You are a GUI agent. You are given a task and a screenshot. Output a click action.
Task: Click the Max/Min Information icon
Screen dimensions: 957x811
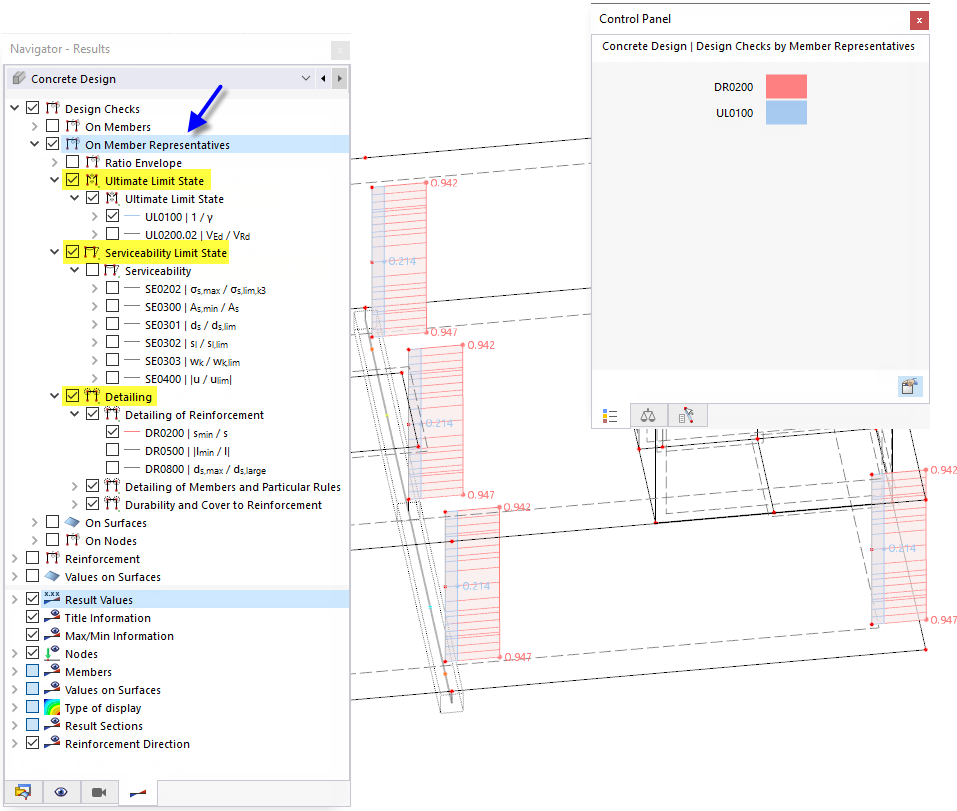point(52,635)
